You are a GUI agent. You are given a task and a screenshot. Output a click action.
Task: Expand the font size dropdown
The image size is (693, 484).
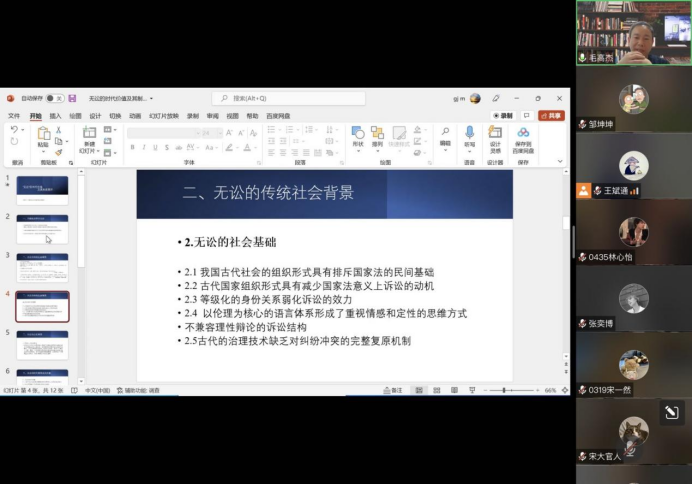pos(220,133)
